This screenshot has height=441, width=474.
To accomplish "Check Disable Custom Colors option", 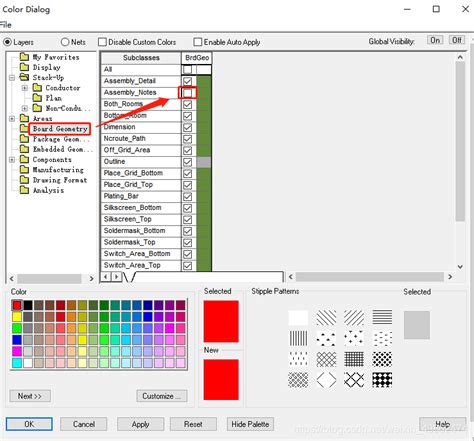I will (x=102, y=42).
